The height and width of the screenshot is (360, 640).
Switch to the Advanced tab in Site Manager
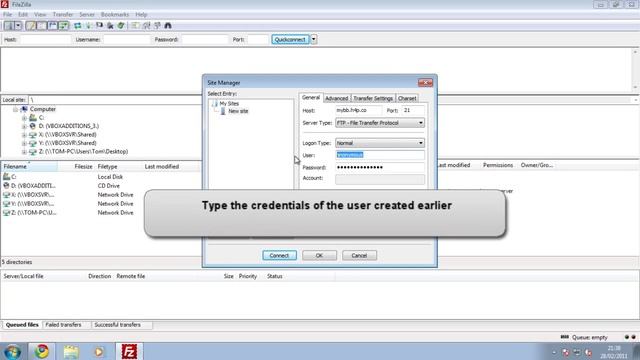coord(337,98)
